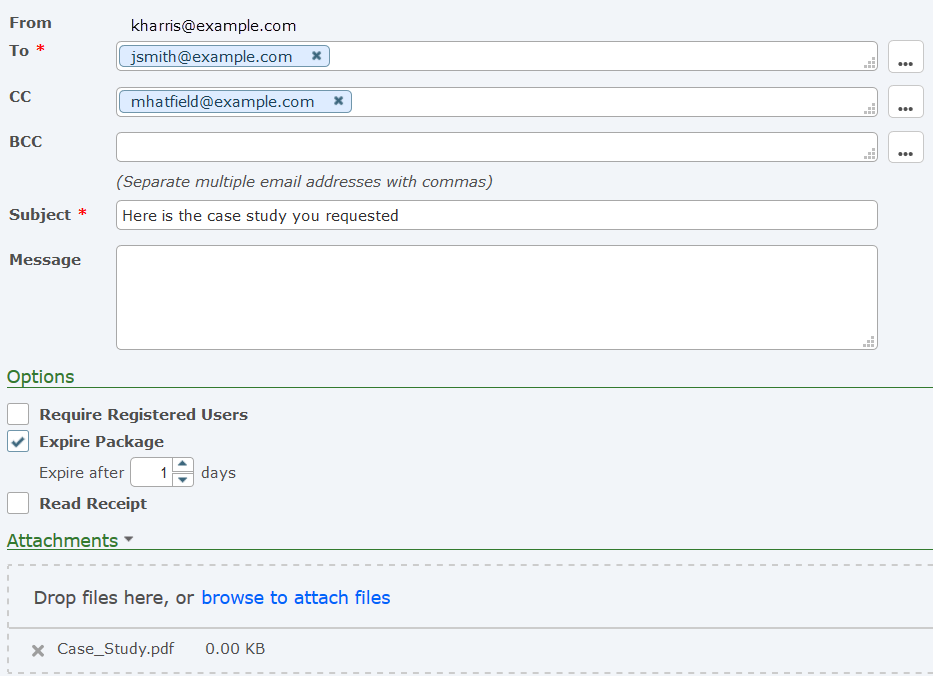Increase expire days with up arrow
The width and height of the screenshot is (933, 676).
click(x=183, y=465)
